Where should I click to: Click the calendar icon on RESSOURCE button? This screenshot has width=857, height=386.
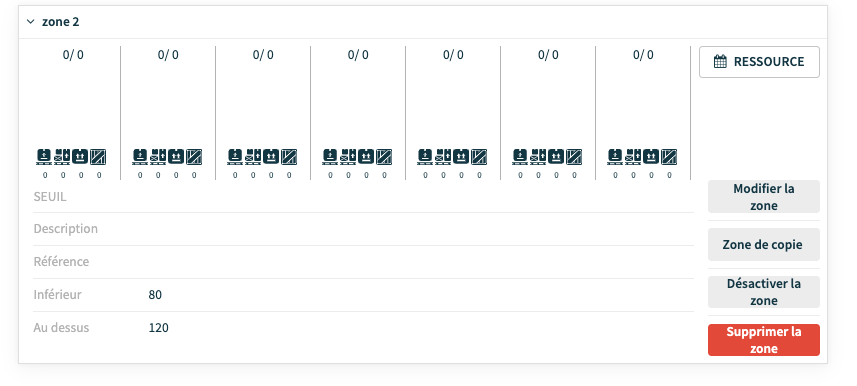(720, 62)
